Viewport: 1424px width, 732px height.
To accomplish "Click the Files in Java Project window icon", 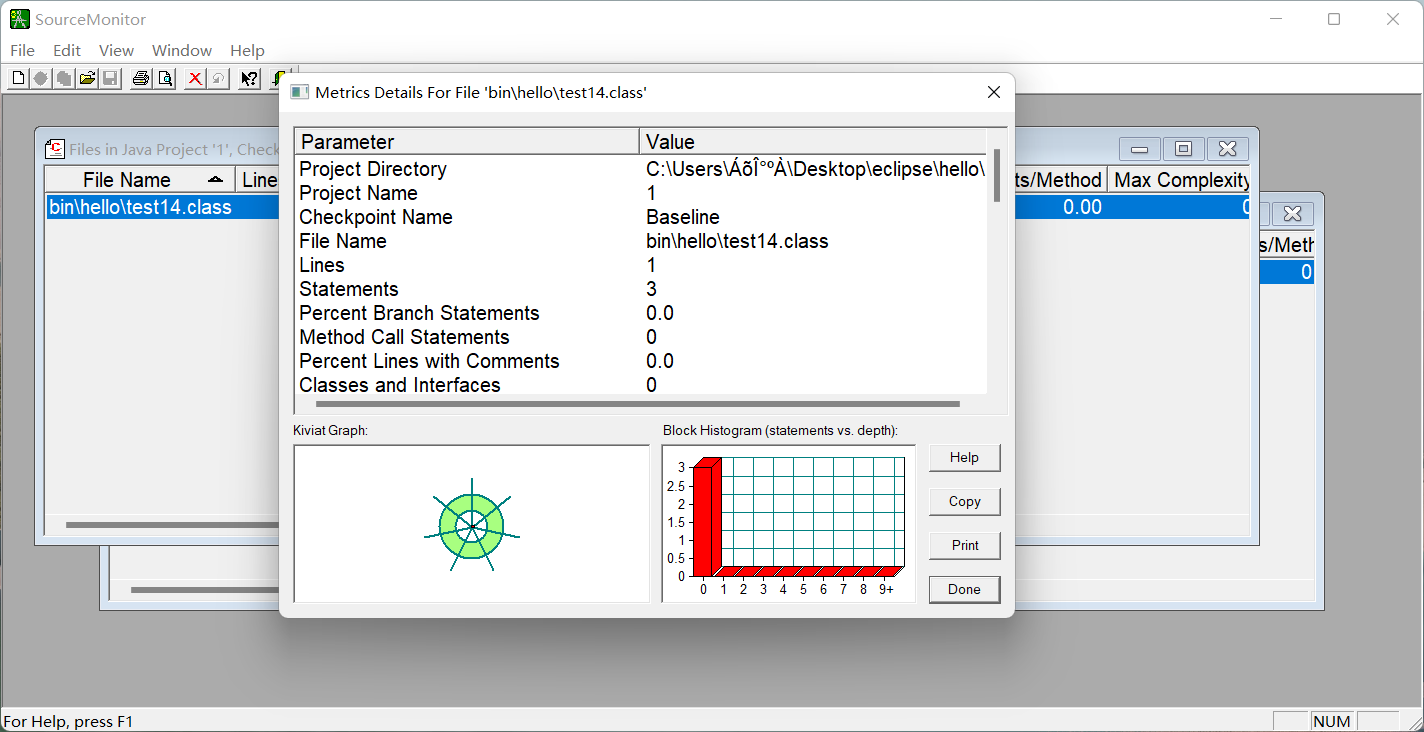I will tap(55, 149).
